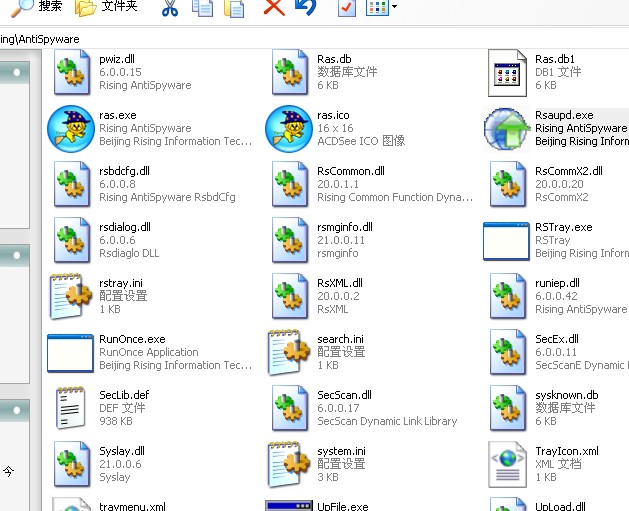Click the RsCommon.dll file name

[351, 171]
